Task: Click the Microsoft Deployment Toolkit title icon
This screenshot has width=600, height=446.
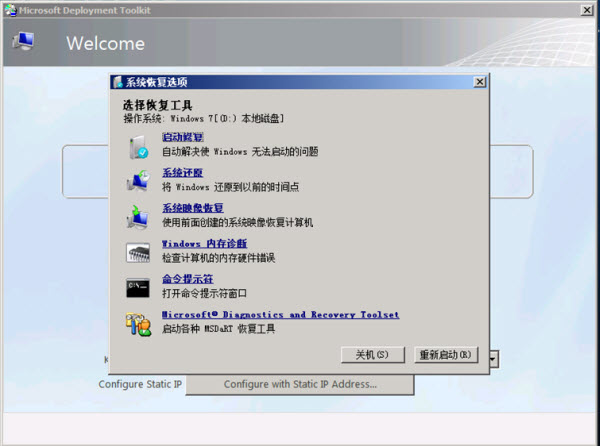Action: pos(11,10)
